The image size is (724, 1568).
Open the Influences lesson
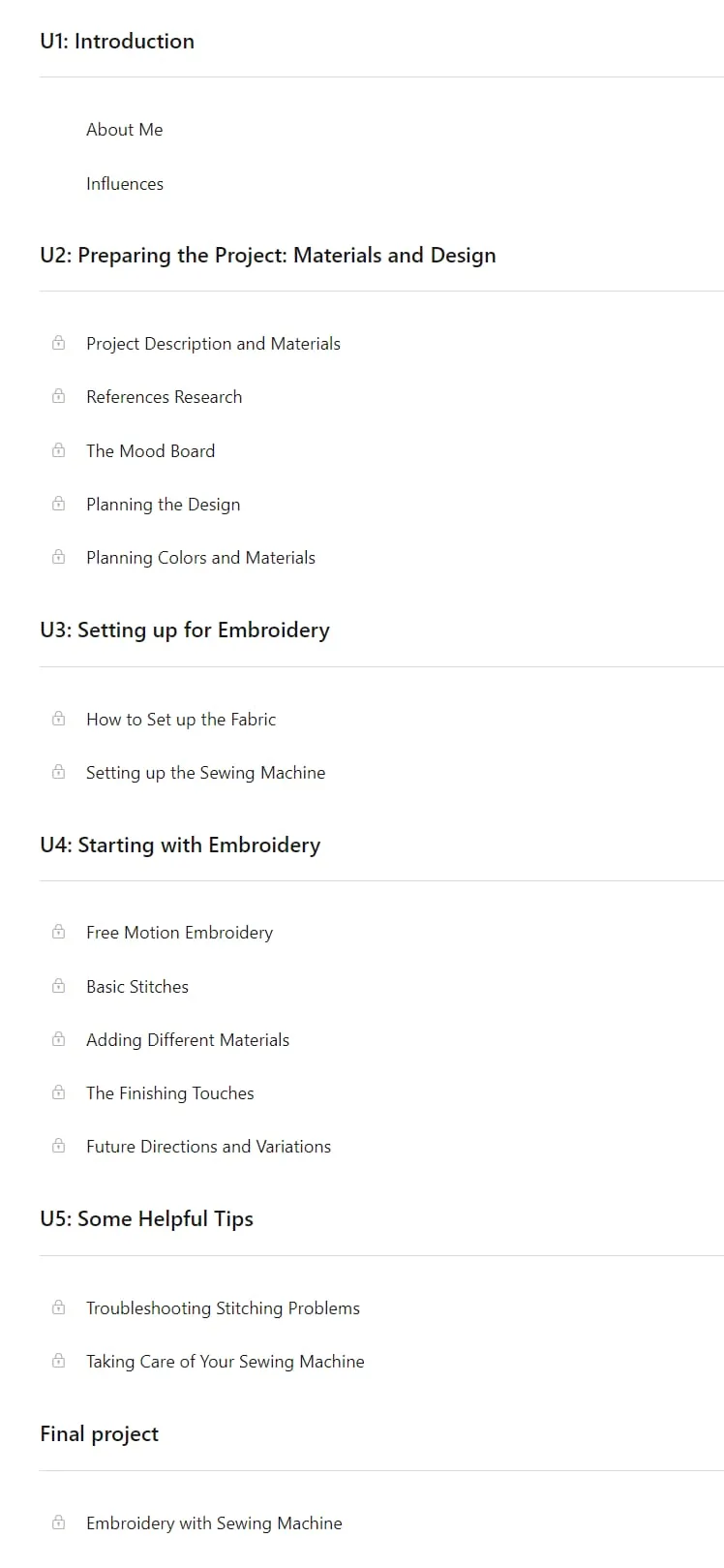[x=125, y=184]
